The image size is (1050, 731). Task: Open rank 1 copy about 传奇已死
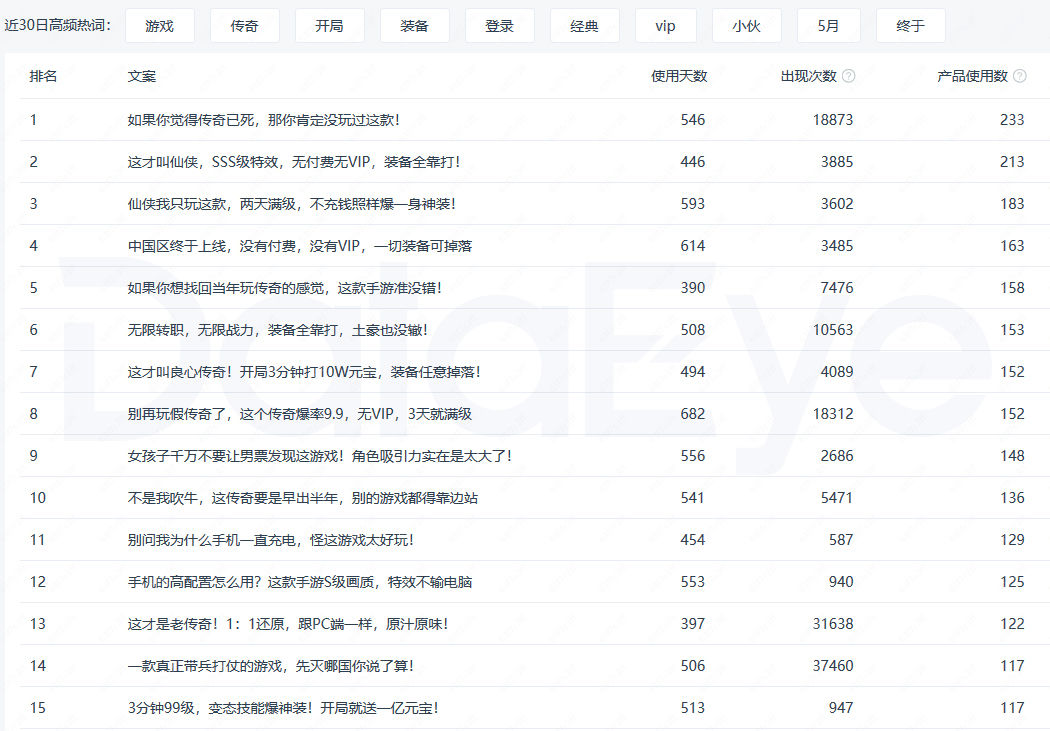[x=264, y=120]
